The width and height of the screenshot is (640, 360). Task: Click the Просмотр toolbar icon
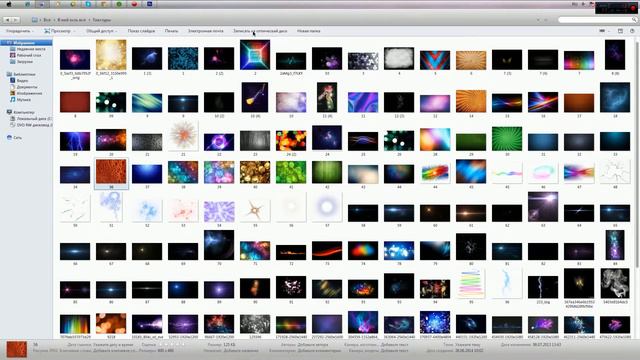click(x=47, y=31)
